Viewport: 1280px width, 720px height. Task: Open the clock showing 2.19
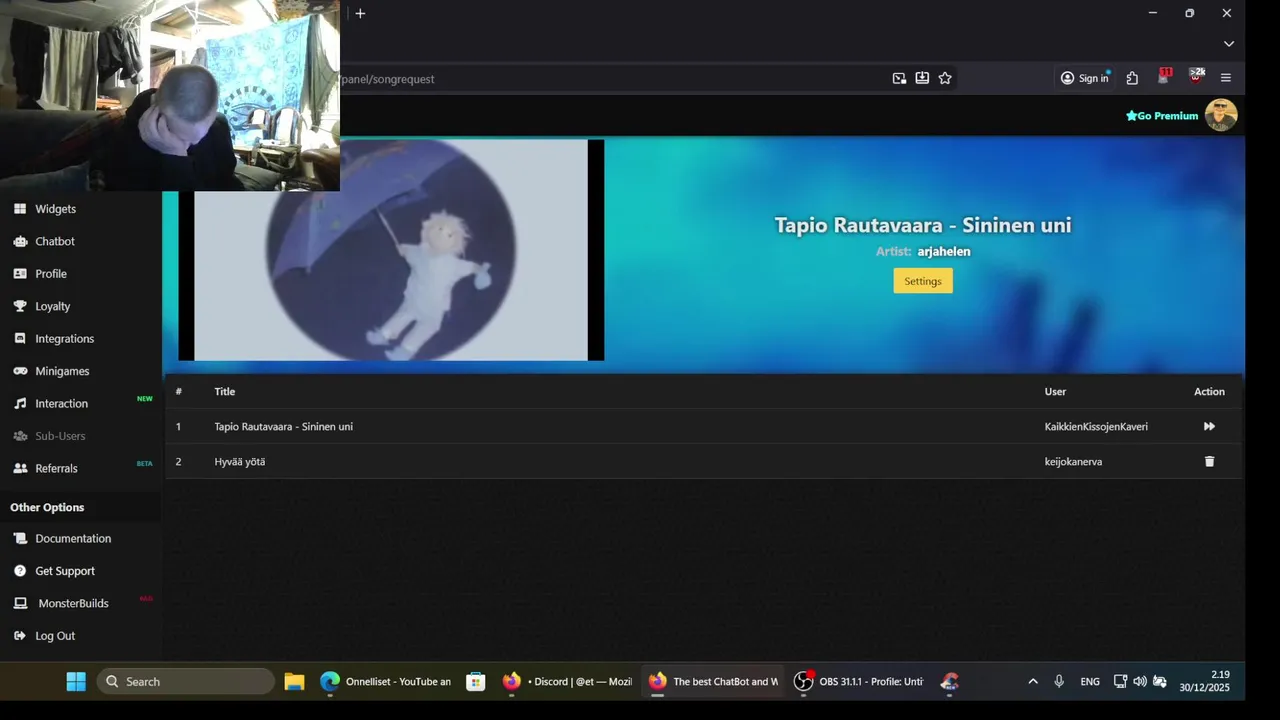coord(1204,681)
